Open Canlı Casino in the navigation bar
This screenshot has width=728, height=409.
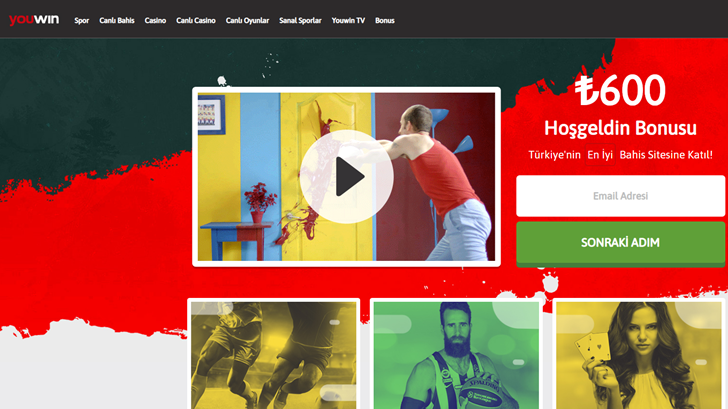coord(195,20)
